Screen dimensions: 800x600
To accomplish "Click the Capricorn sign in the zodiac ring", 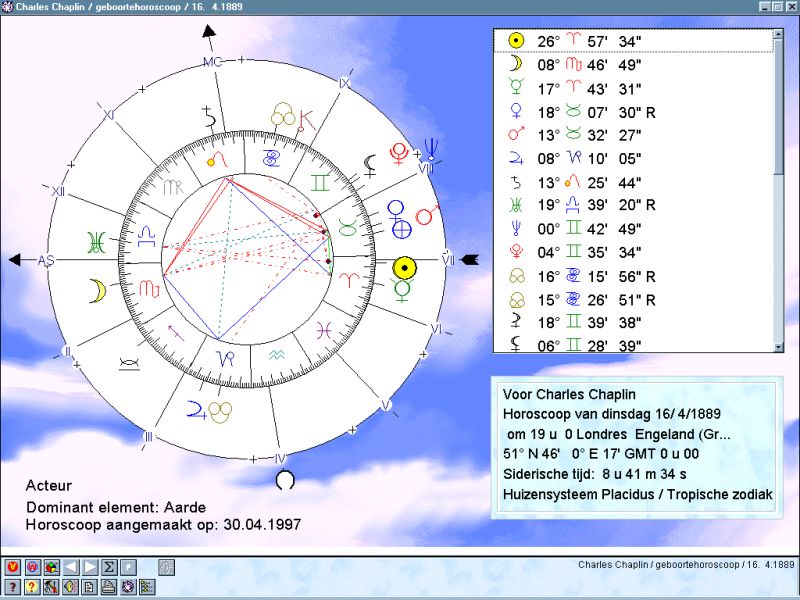I will 226,359.
